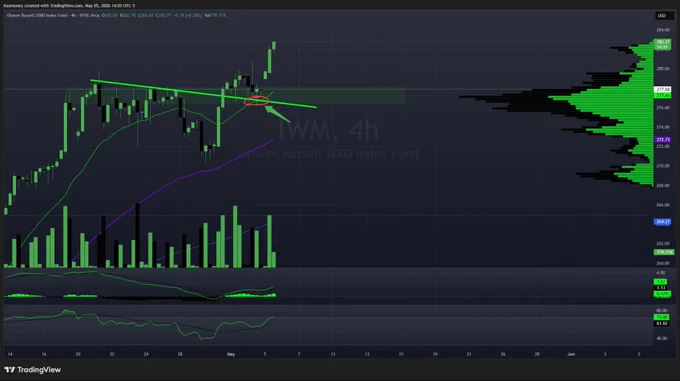Click the 80.00 RSI scale tick
The image size is (680, 381).
point(661,310)
